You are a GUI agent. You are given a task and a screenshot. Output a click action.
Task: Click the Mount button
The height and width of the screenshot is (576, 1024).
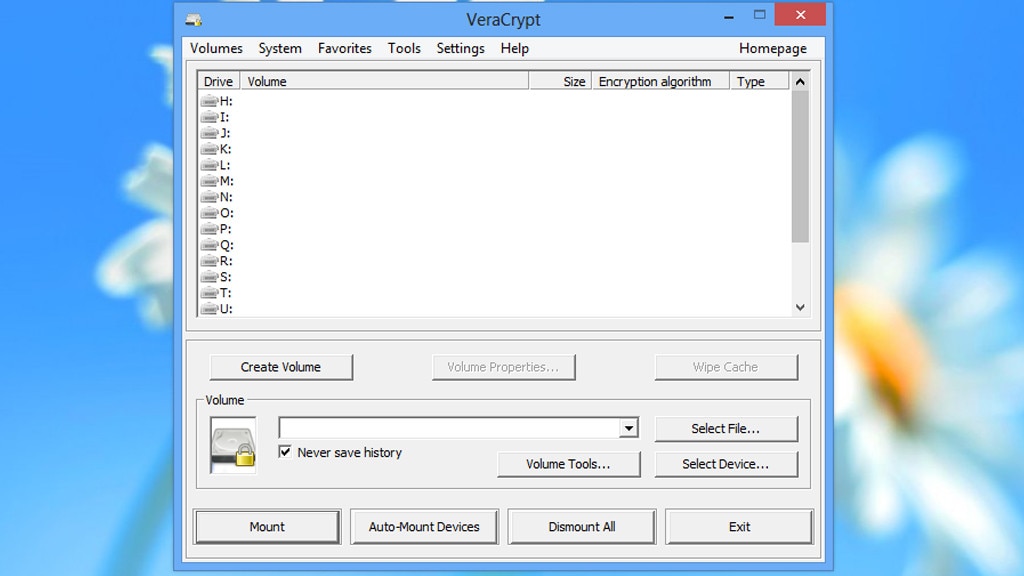point(267,526)
